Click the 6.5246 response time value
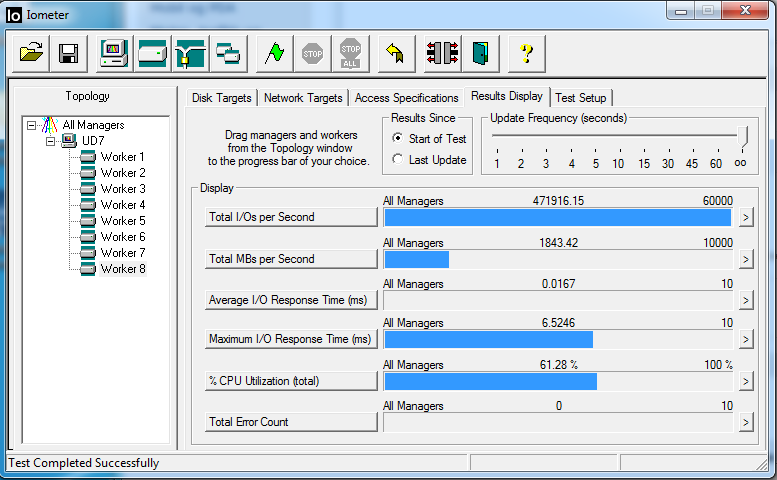This screenshot has width=777, height=480. 558,323
